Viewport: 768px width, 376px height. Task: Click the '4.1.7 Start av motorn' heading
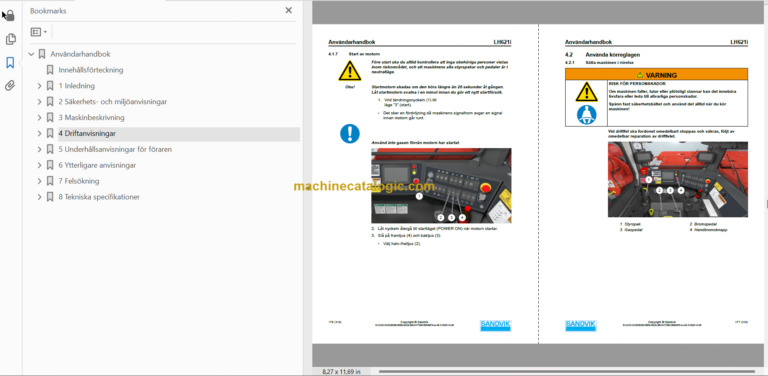pyautogui.click(x=354, y=53)
